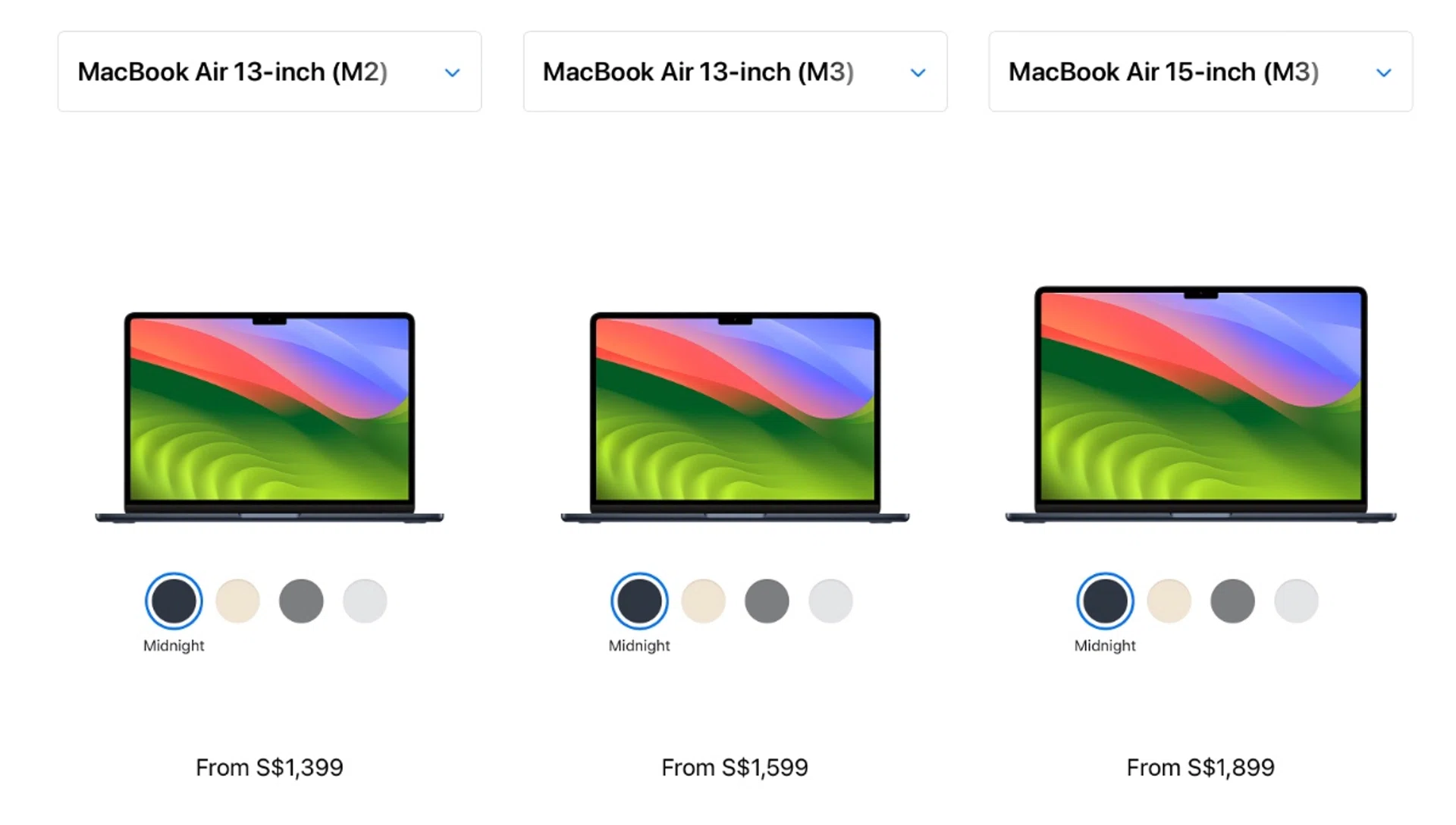Expand the MacBook Air 13-inch (M3) dropdown

[x=734, y=72]
